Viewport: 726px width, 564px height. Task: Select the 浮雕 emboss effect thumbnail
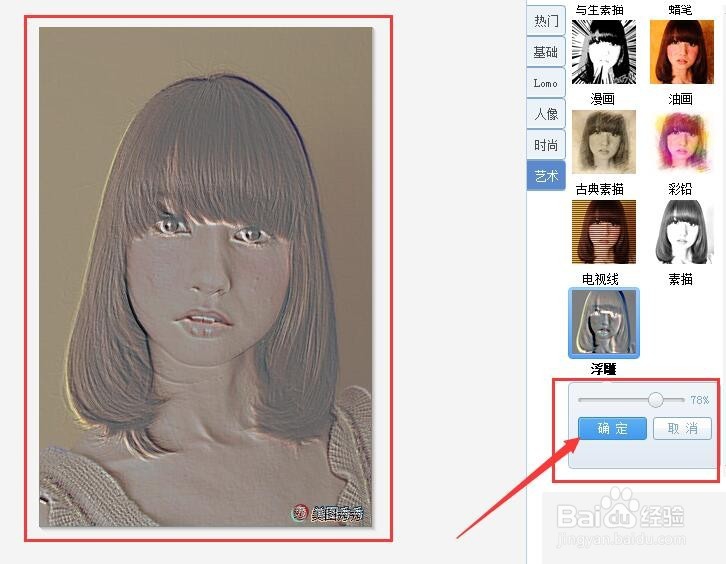coord(604,323)
